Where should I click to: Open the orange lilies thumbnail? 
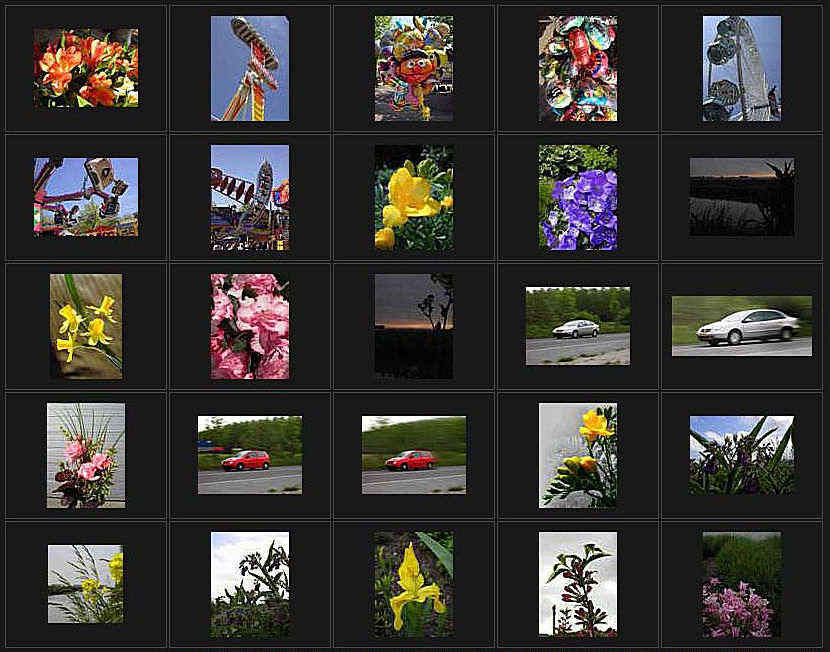point(86,68)
